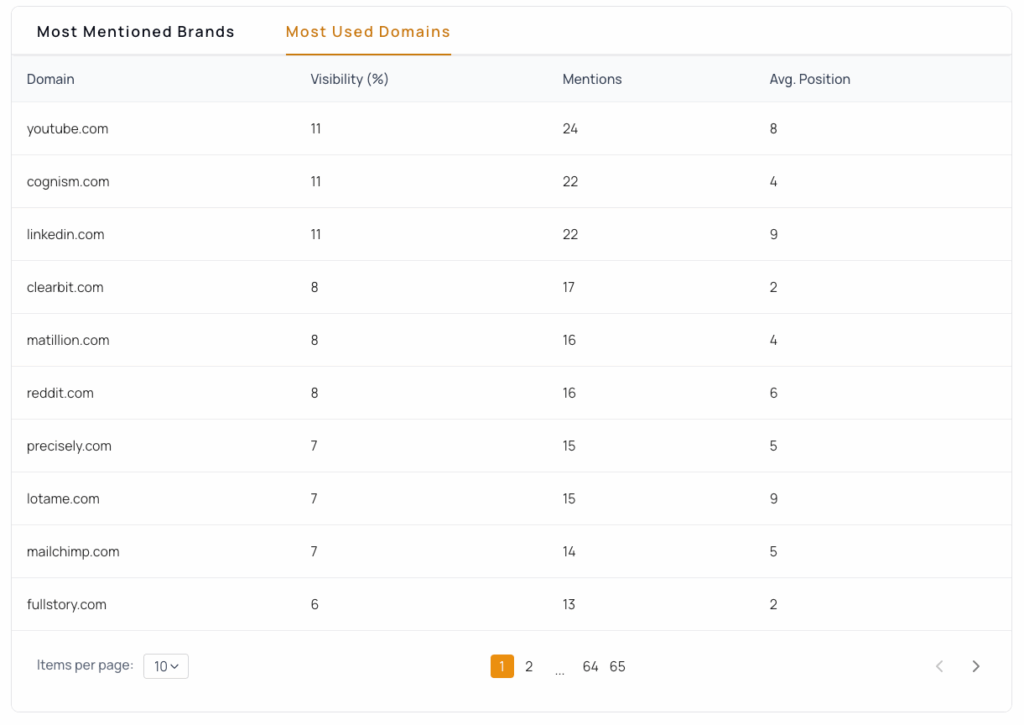Select linkedin.com domain row
Image resolution: width=1024 pixels, height=725 pixels.
tap(511, 234)
